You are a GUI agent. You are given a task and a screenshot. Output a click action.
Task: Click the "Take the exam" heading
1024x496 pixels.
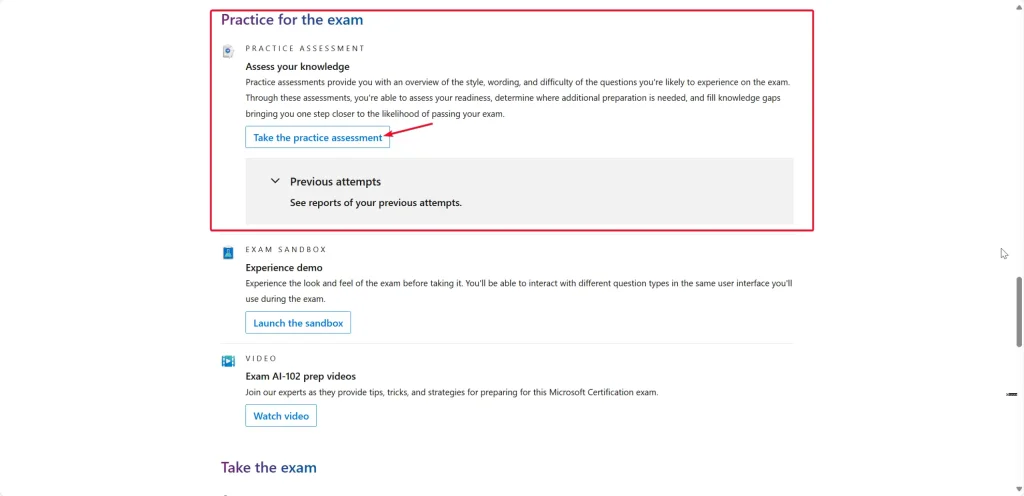click(268, 467)
